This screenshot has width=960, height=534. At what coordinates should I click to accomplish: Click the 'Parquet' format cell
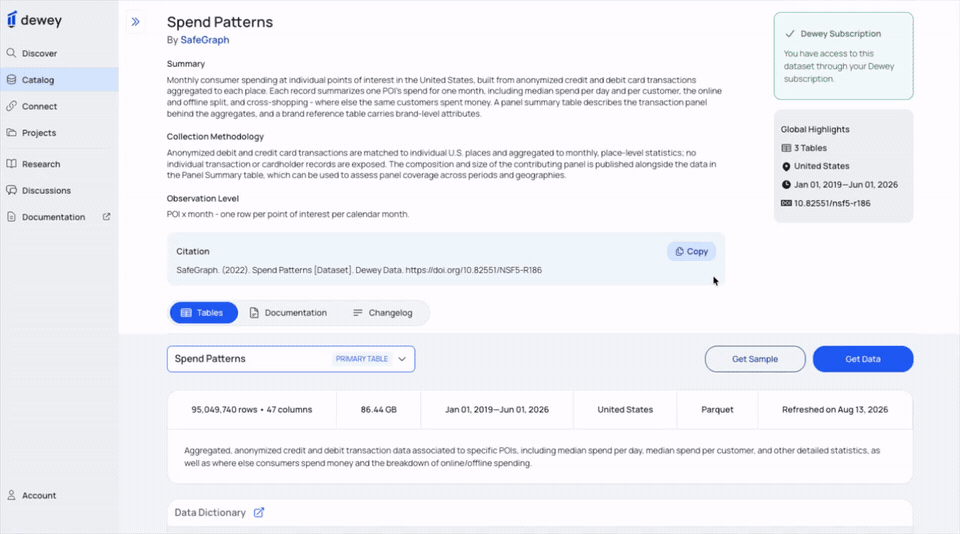coord(717,410)
